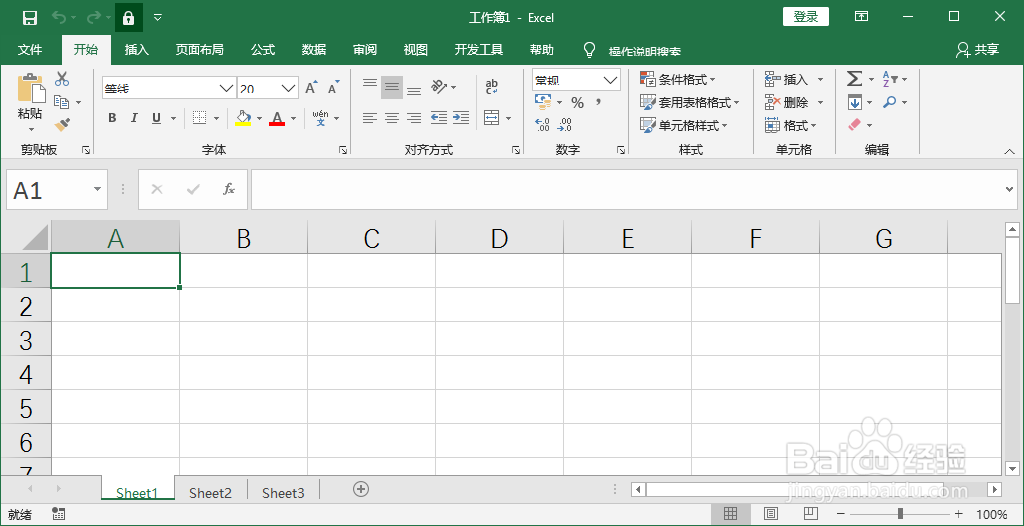The image size is (1024, 526).
Task: Open 单元格样式 cell styles menu
Action: click(x=684, y=125)
